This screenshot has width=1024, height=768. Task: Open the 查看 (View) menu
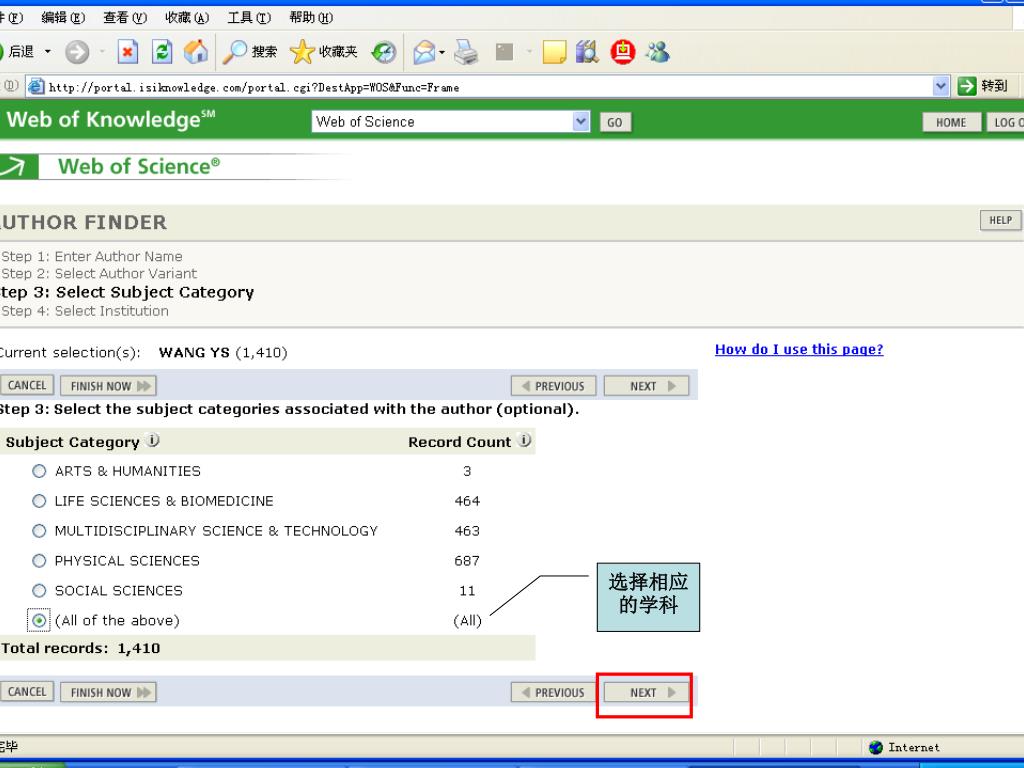125,18
